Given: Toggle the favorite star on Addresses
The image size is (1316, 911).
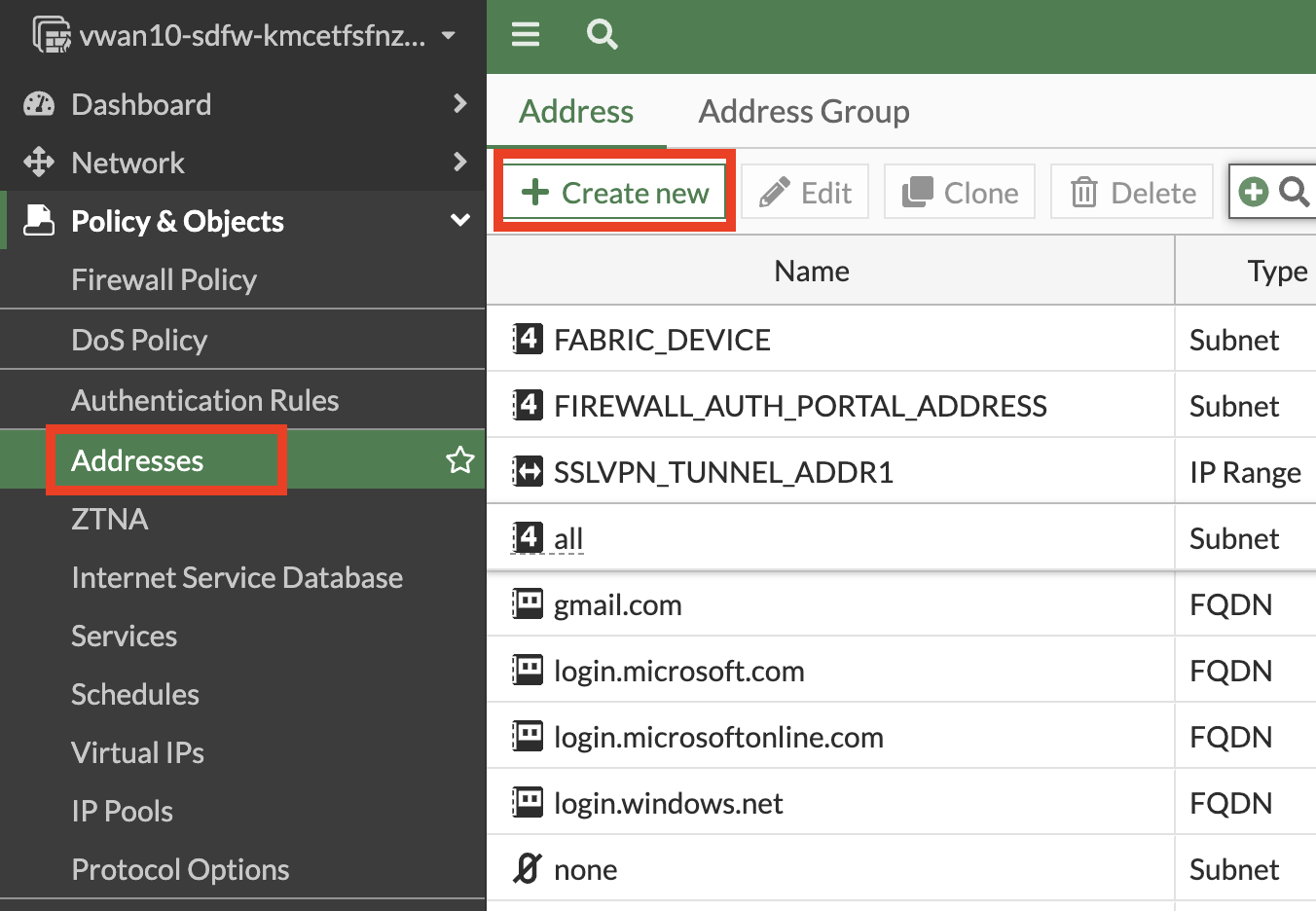Looking at the screenshot, I should (x=459, y=459).
